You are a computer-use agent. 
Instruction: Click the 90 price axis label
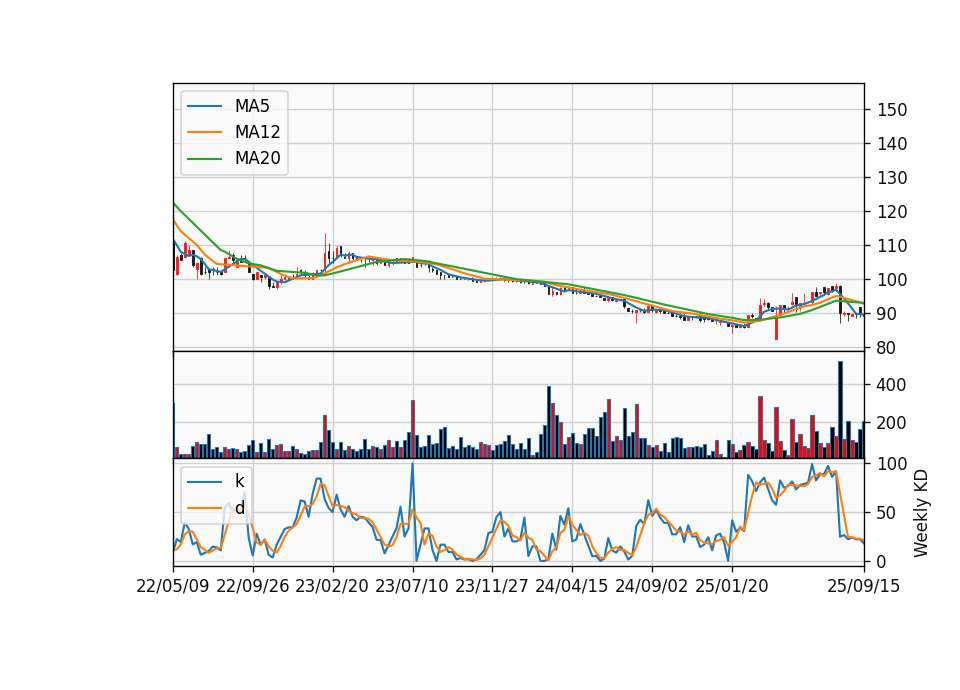pos(887,314)
